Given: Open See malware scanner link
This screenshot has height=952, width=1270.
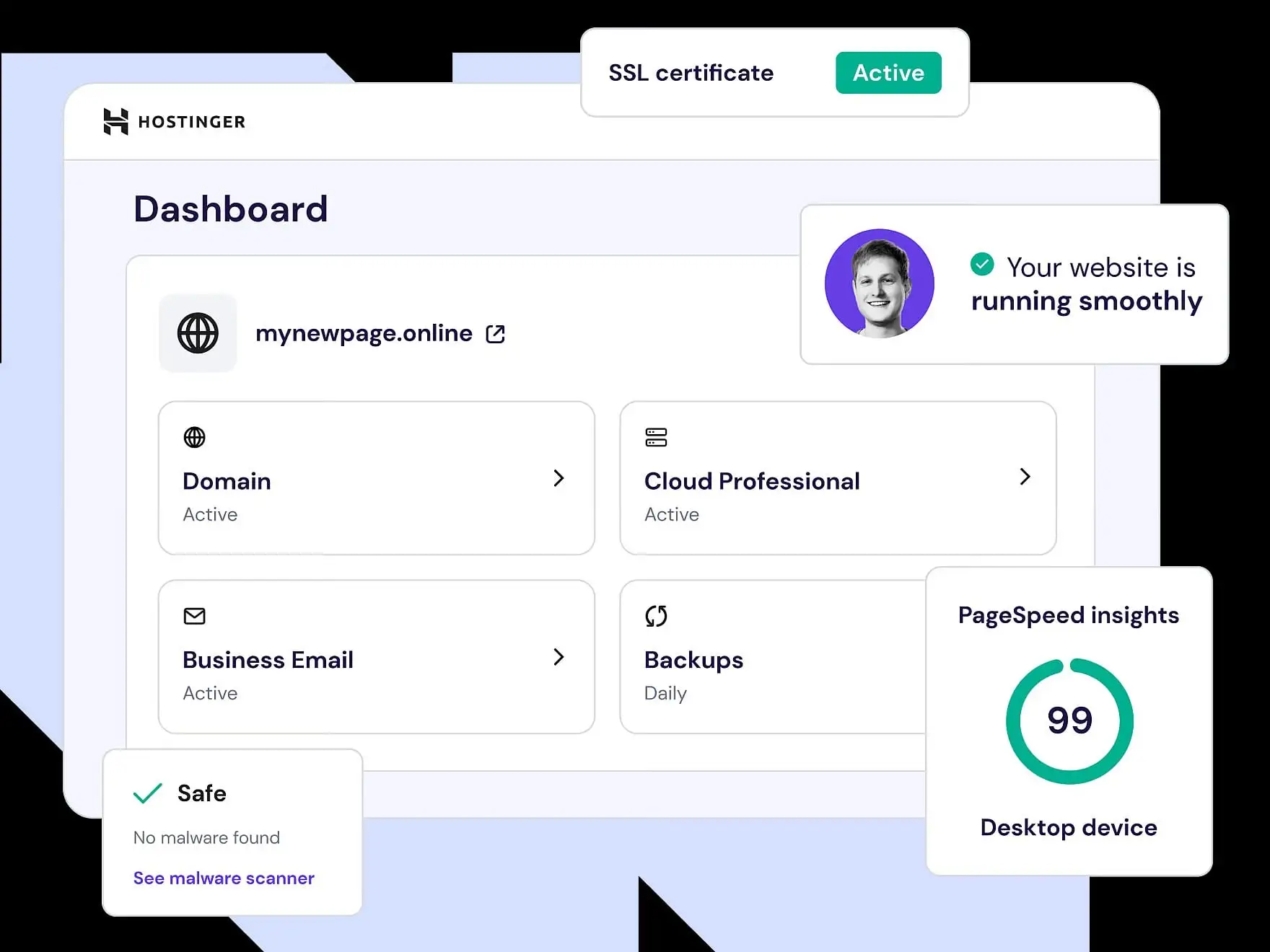Looking at the screenshot, I should click(x=224, y=878).
